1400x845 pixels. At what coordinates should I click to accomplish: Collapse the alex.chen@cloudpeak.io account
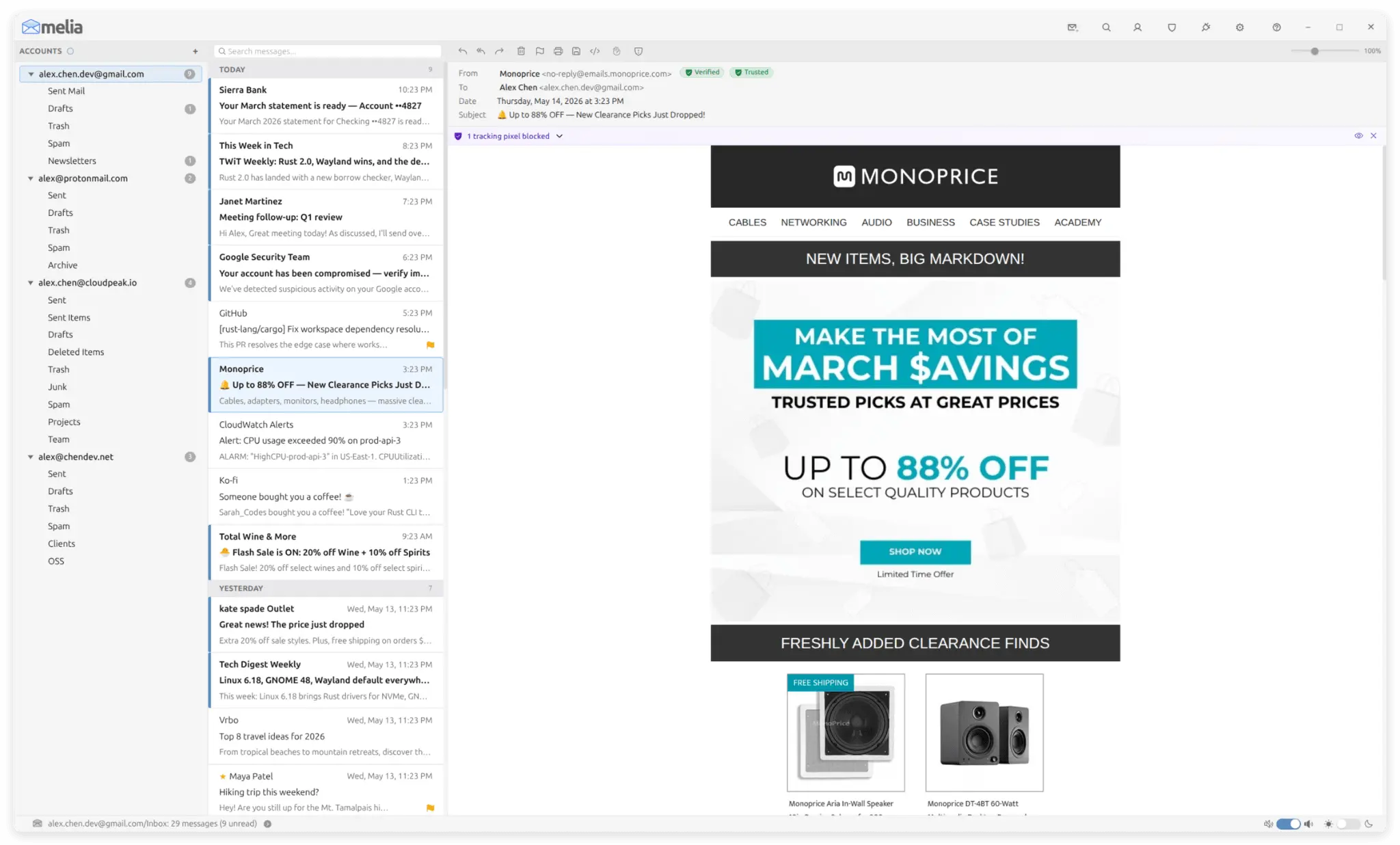pos(31,283)
